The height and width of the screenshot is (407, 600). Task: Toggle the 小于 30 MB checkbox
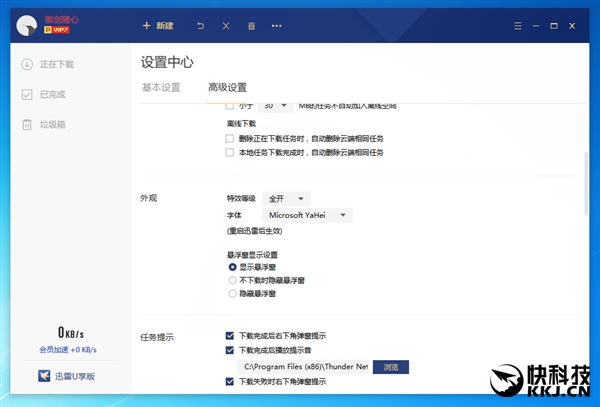click(230, 106)
